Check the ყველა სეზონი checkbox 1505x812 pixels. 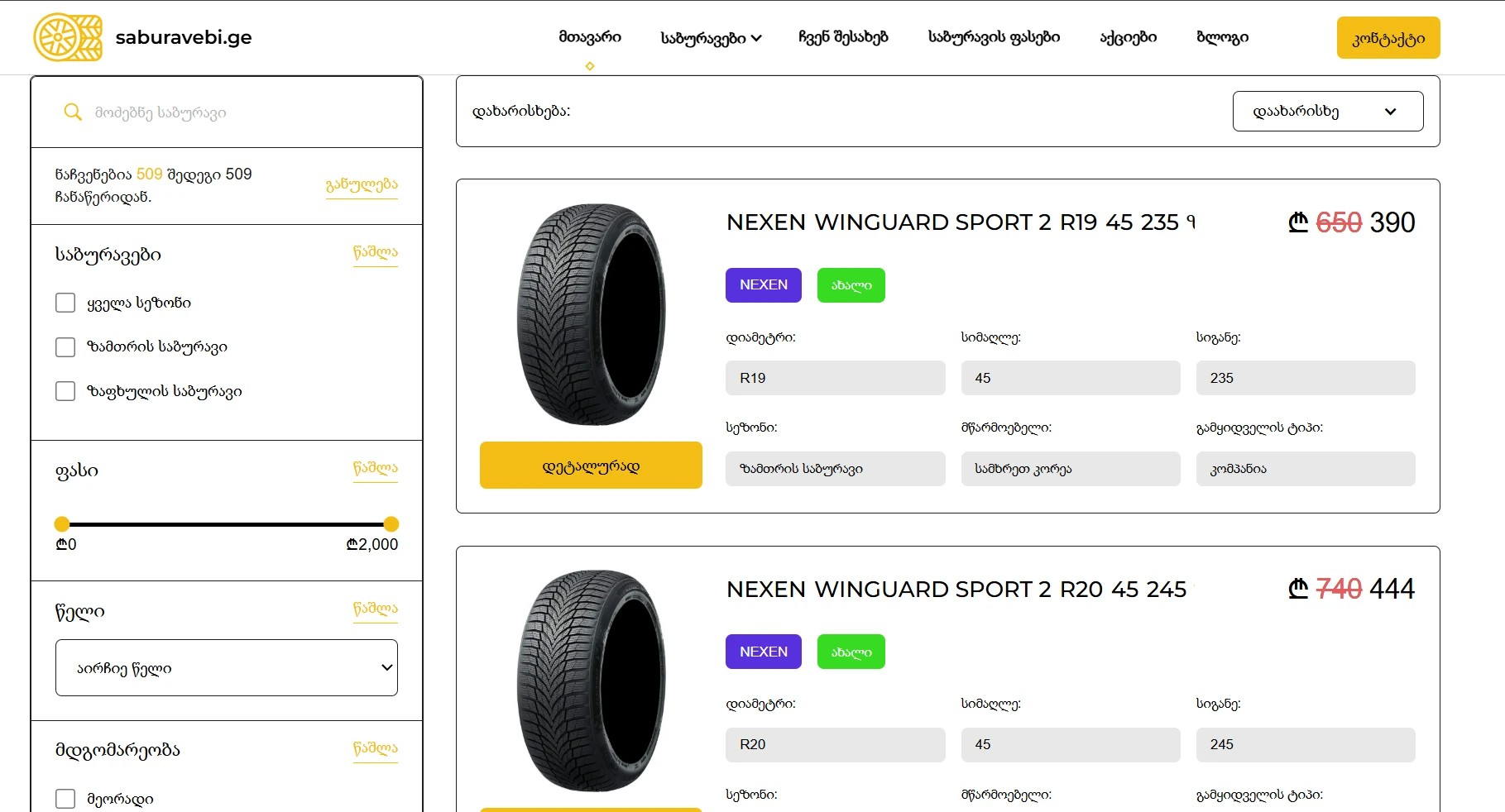(65, 303)
